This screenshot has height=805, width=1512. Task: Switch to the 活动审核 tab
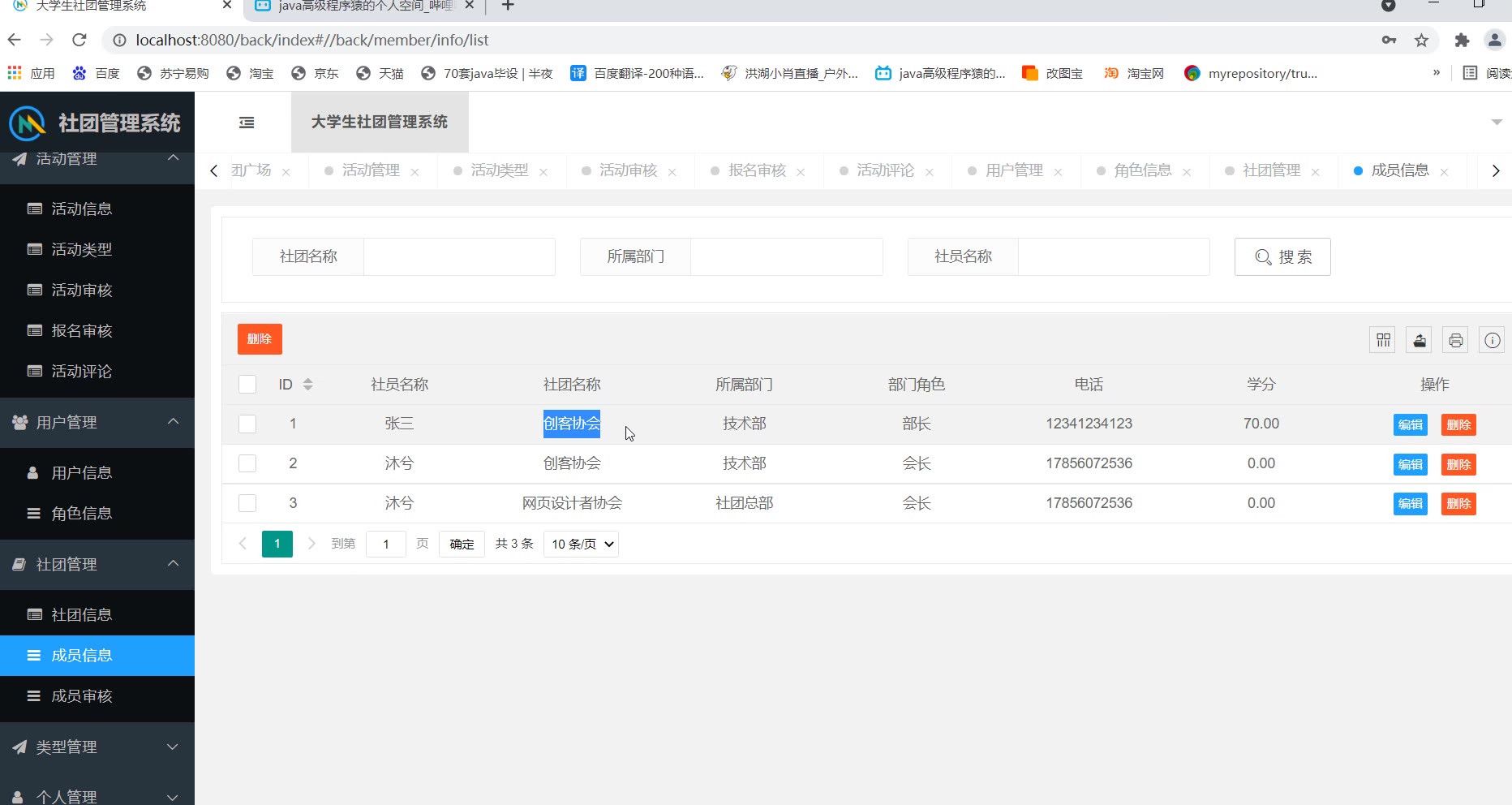[x=628, y=170]
